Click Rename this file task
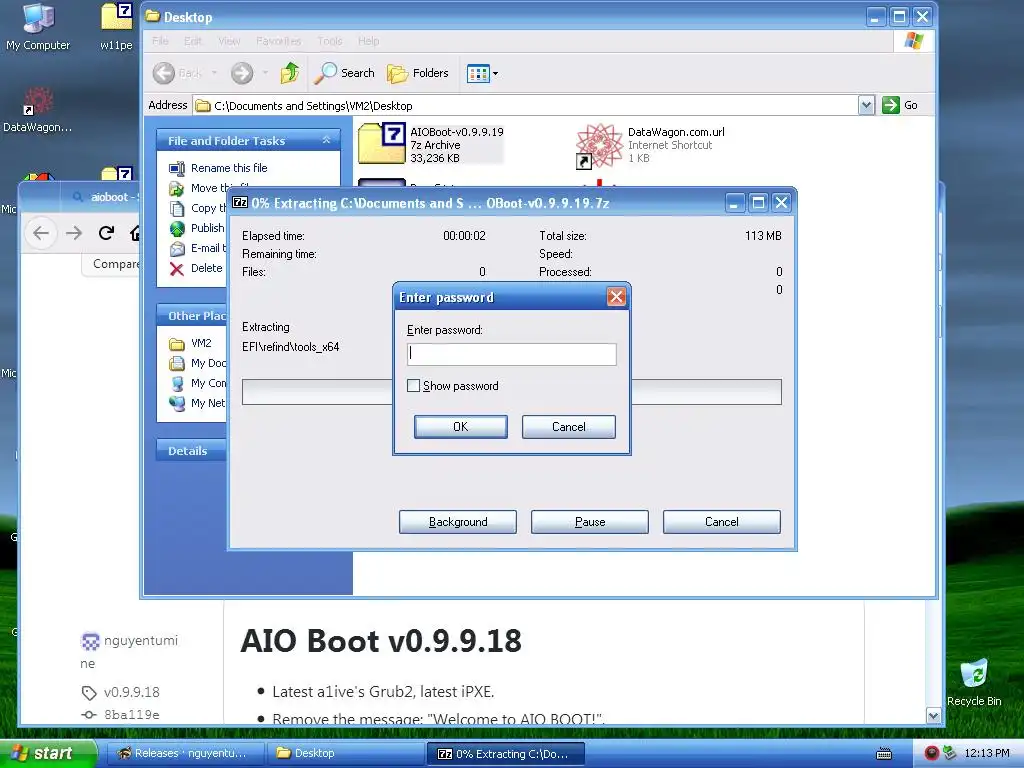Viewport: 1024px width, 768px height. 229,168
